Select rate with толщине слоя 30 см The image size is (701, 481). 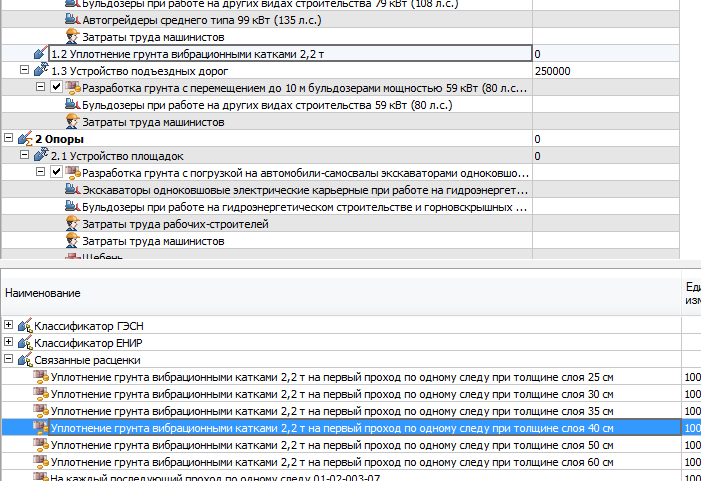pos(332,394)
